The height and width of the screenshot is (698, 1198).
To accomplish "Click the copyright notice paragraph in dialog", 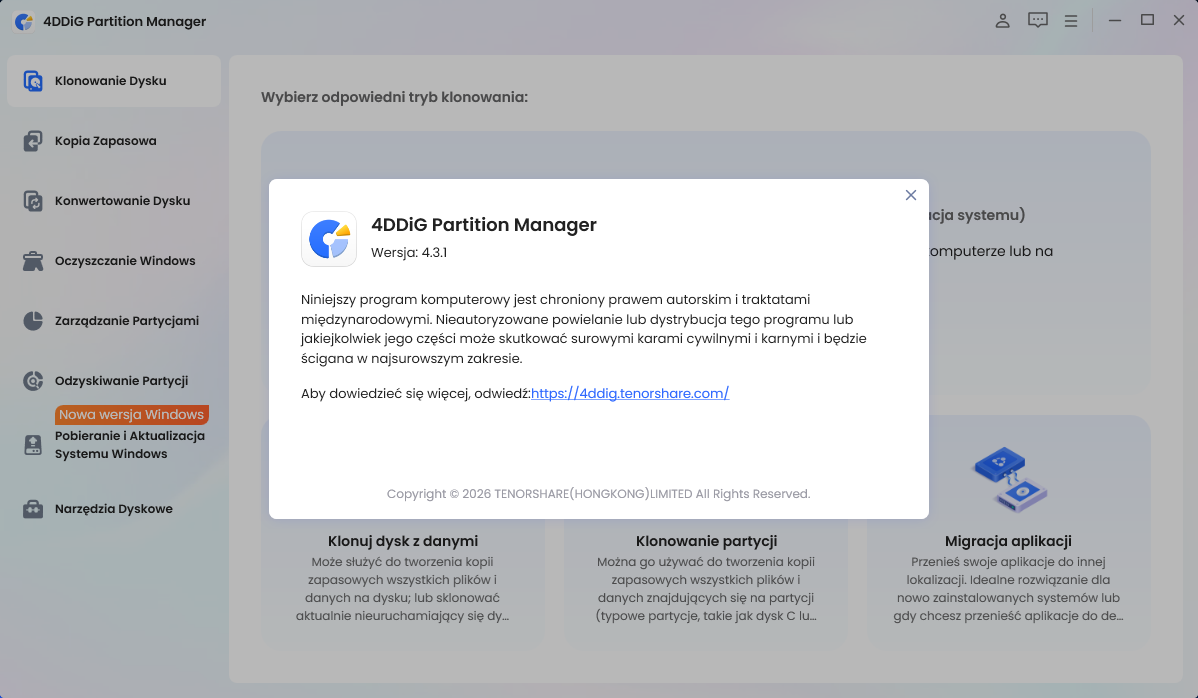I will click(x=584, y=329).
